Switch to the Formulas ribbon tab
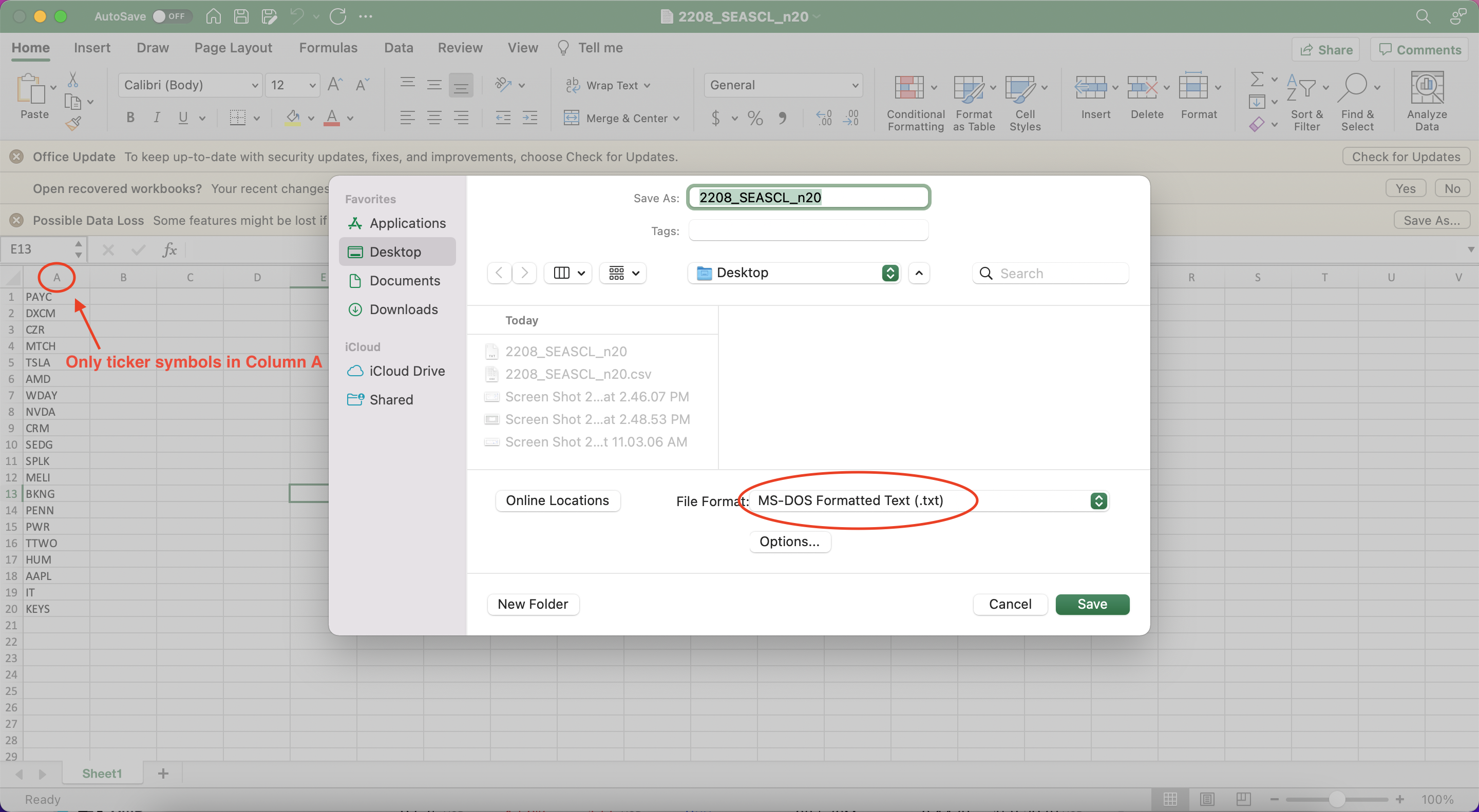Image resolution: width=1479 pixels, height=812 pixels. point(328,48)
